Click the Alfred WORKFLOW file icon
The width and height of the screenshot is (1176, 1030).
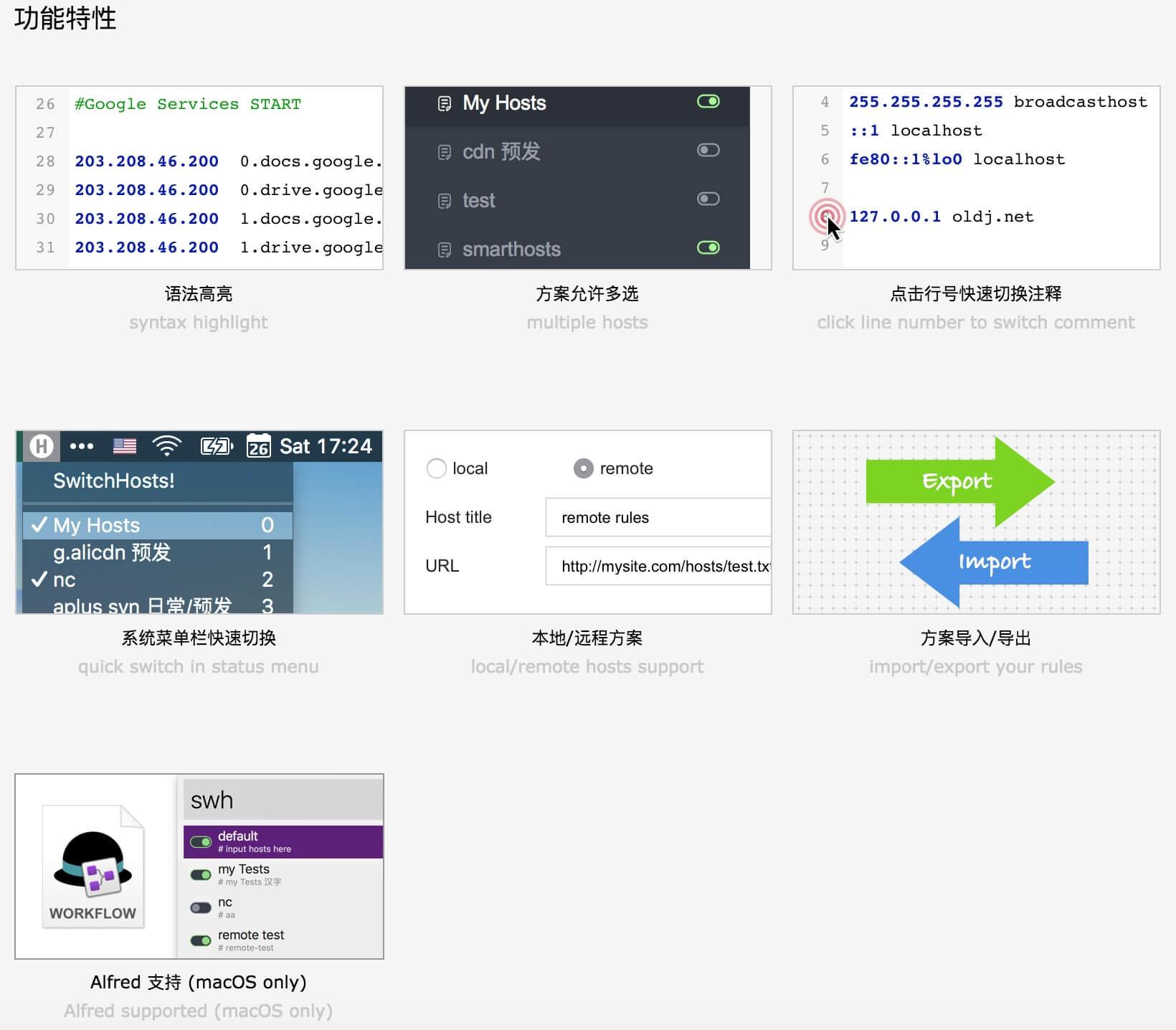93,866
